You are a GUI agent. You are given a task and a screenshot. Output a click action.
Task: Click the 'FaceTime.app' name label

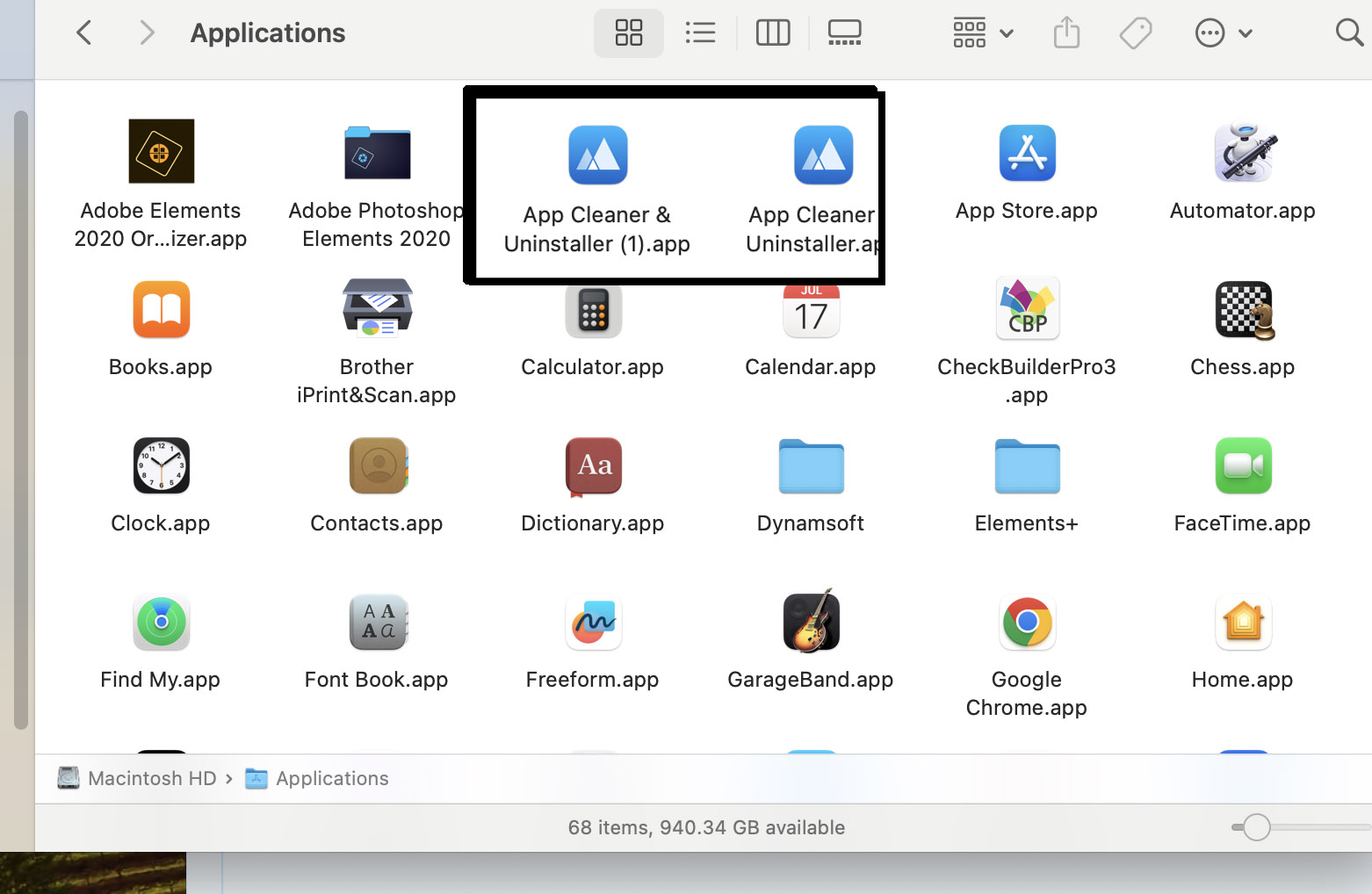(x=1242, y=523)
